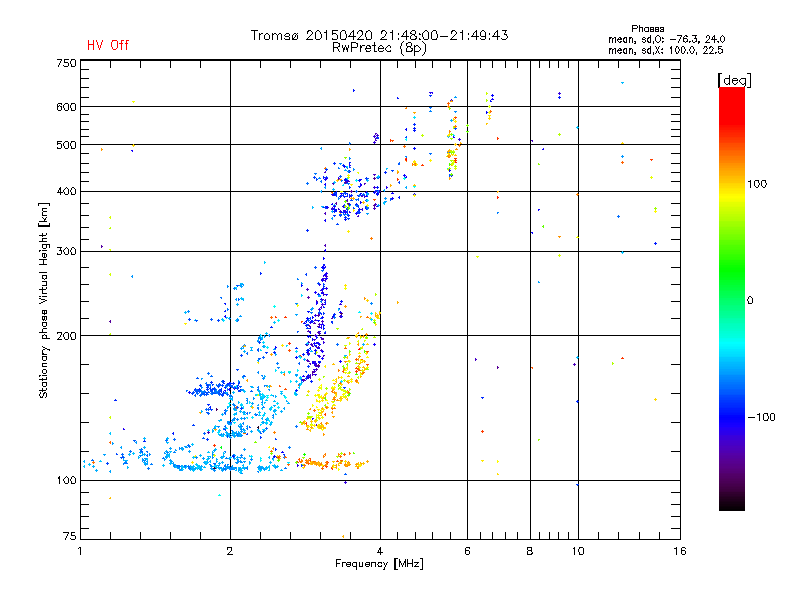Click the y-axis tick label '750'
This screenshot has width=800, height=600.
pos(67,63)
